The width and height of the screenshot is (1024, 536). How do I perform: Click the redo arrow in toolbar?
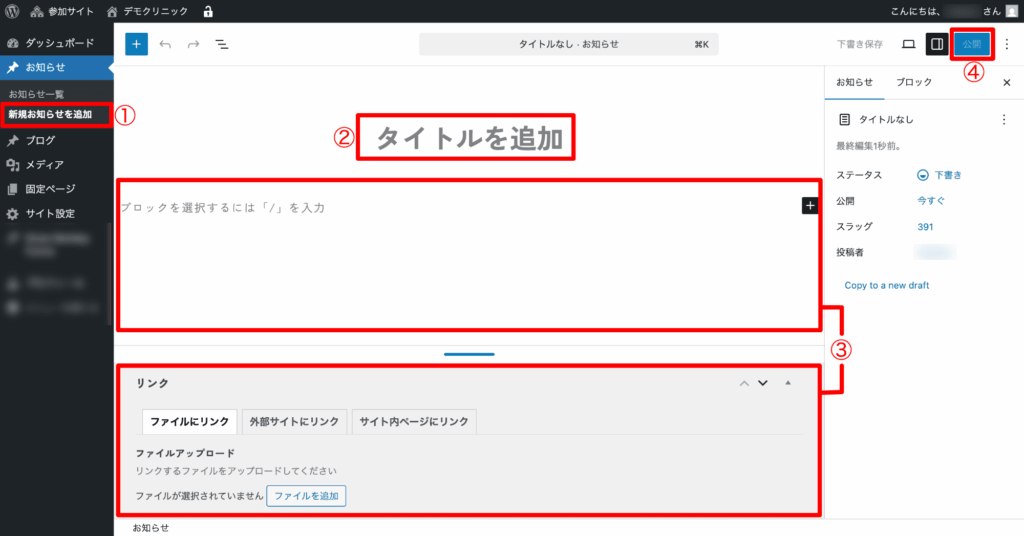tap(193, 44)
